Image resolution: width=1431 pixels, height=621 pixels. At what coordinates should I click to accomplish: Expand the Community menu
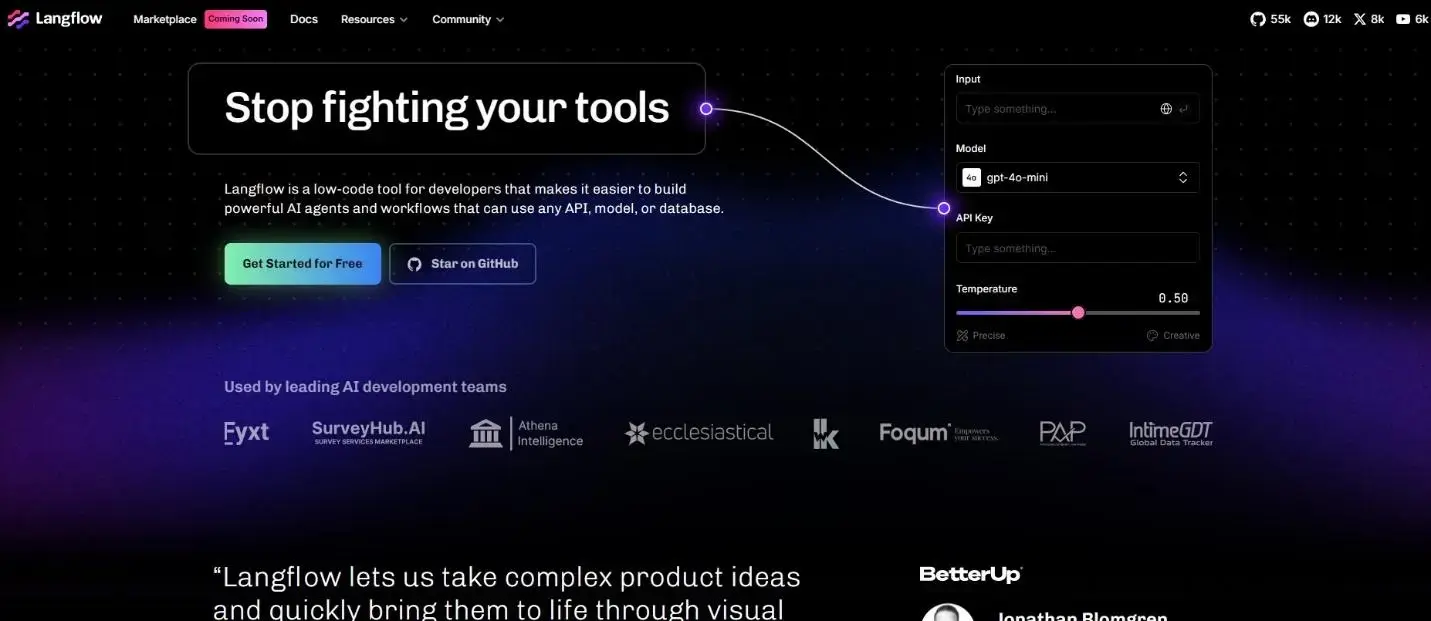pyautogui.click(x=468, y=19)
